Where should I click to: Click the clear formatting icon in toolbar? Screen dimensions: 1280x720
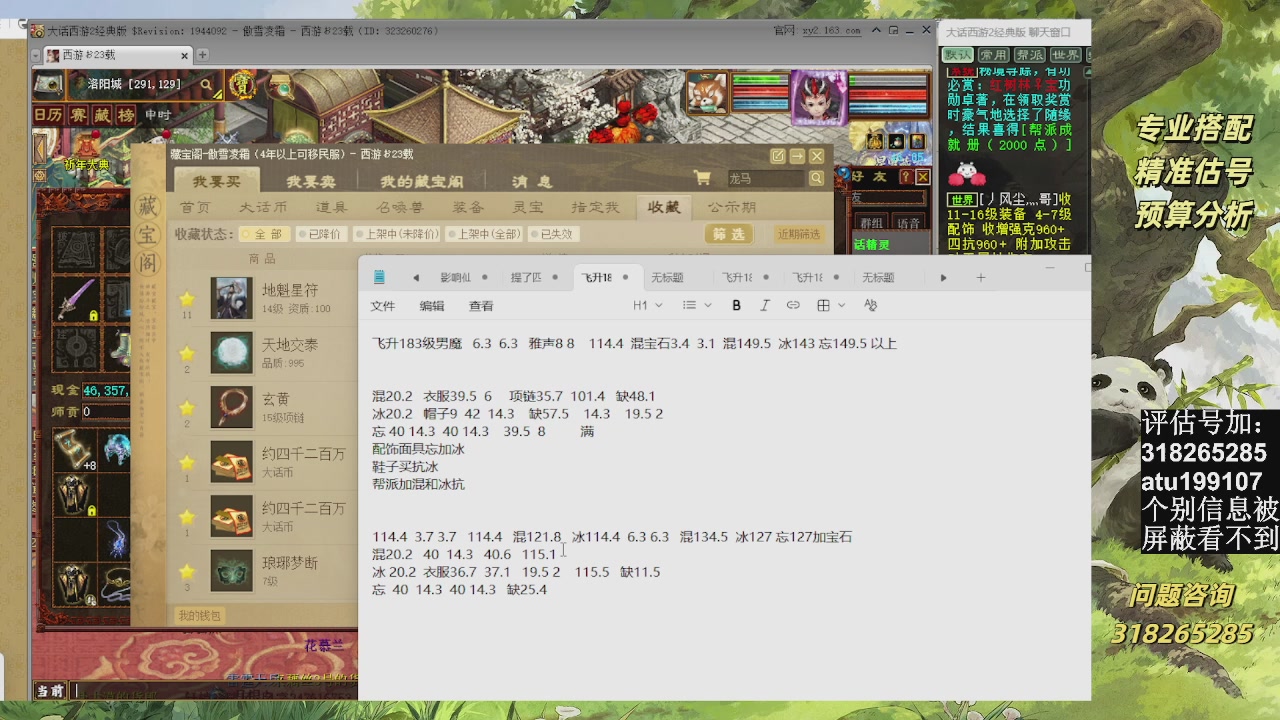click(870, 305)
